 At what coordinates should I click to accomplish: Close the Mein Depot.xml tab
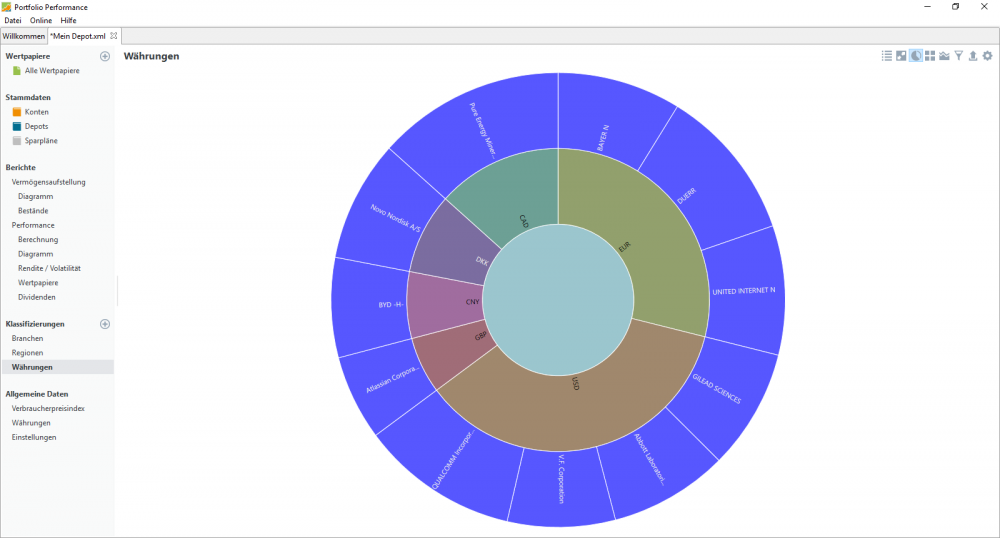tap(114, 36)
